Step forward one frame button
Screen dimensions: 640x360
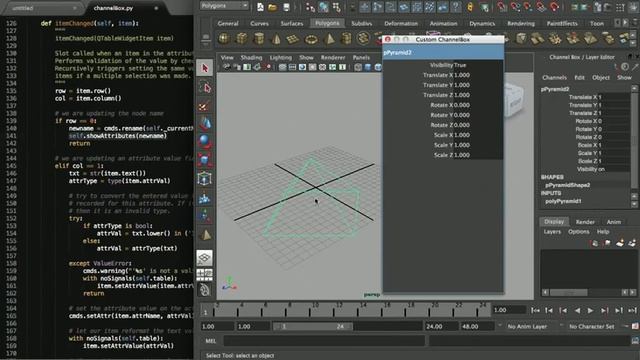(x=604, y=311)
